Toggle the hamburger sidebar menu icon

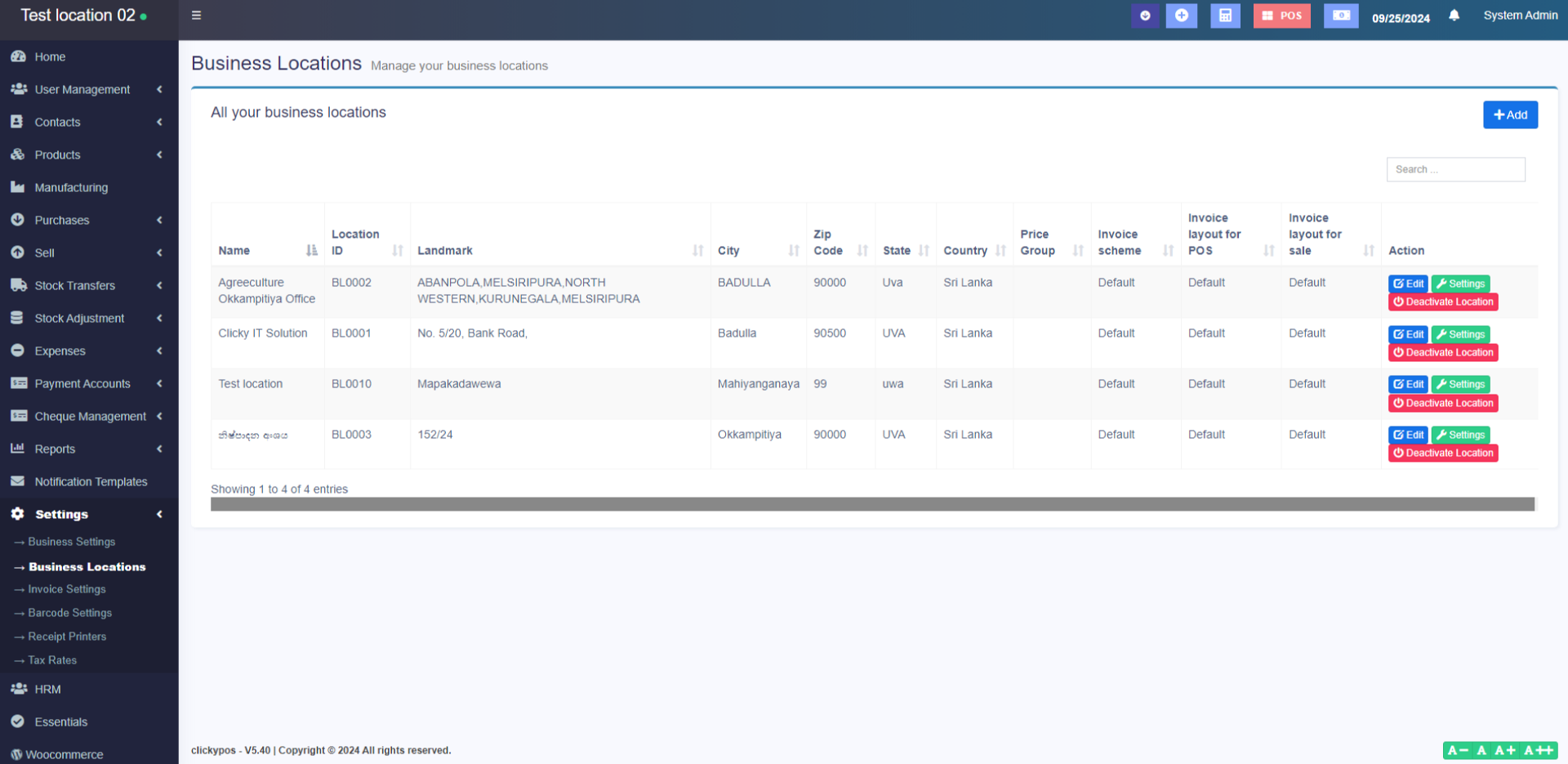196,16
